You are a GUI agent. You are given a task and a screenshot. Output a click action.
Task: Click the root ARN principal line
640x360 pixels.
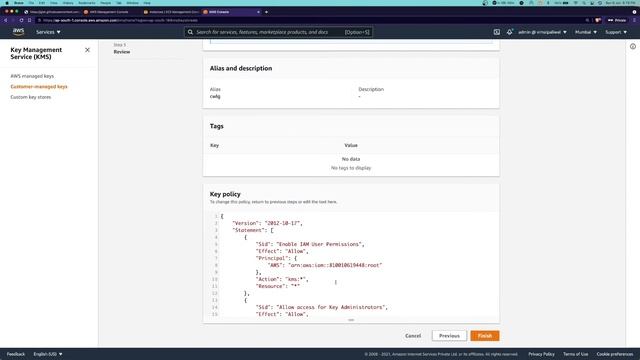tap(325, 265)
